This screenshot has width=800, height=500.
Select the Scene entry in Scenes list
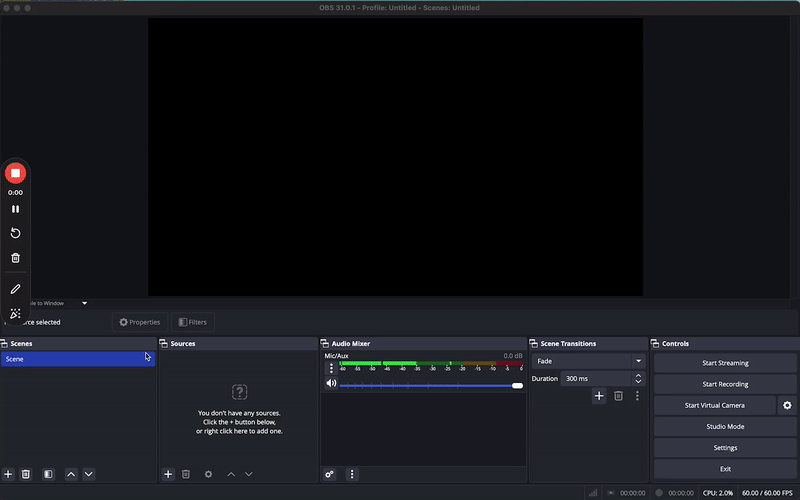pos(78,359)
